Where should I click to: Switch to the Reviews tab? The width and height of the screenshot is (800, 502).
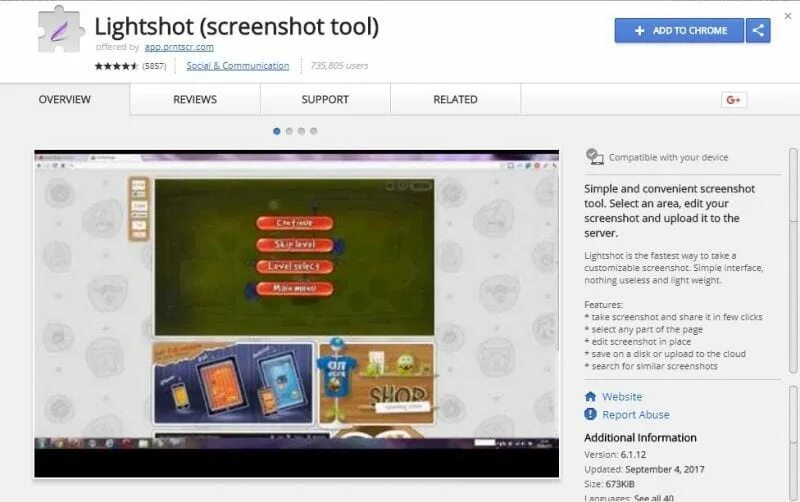point(195,99)
